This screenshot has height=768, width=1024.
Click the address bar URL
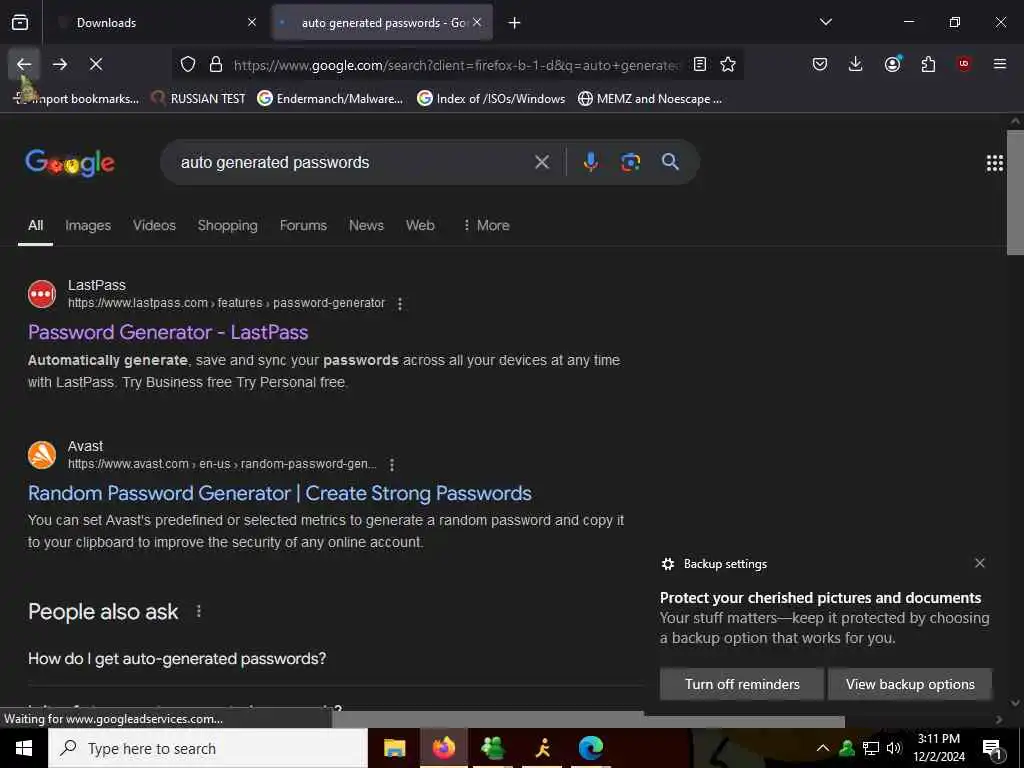tap(456, 65)
